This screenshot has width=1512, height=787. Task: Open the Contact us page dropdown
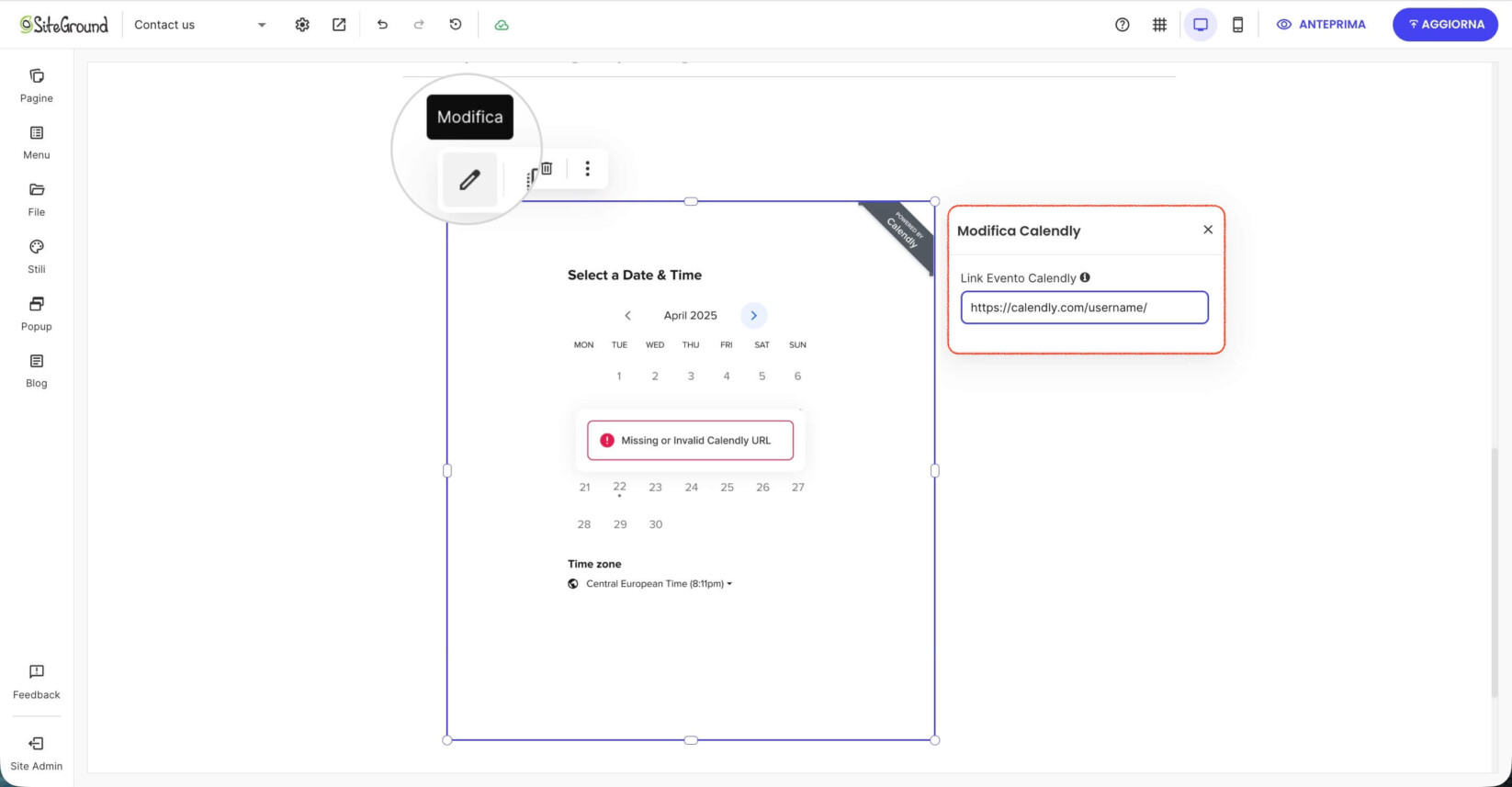pos(200,25)
